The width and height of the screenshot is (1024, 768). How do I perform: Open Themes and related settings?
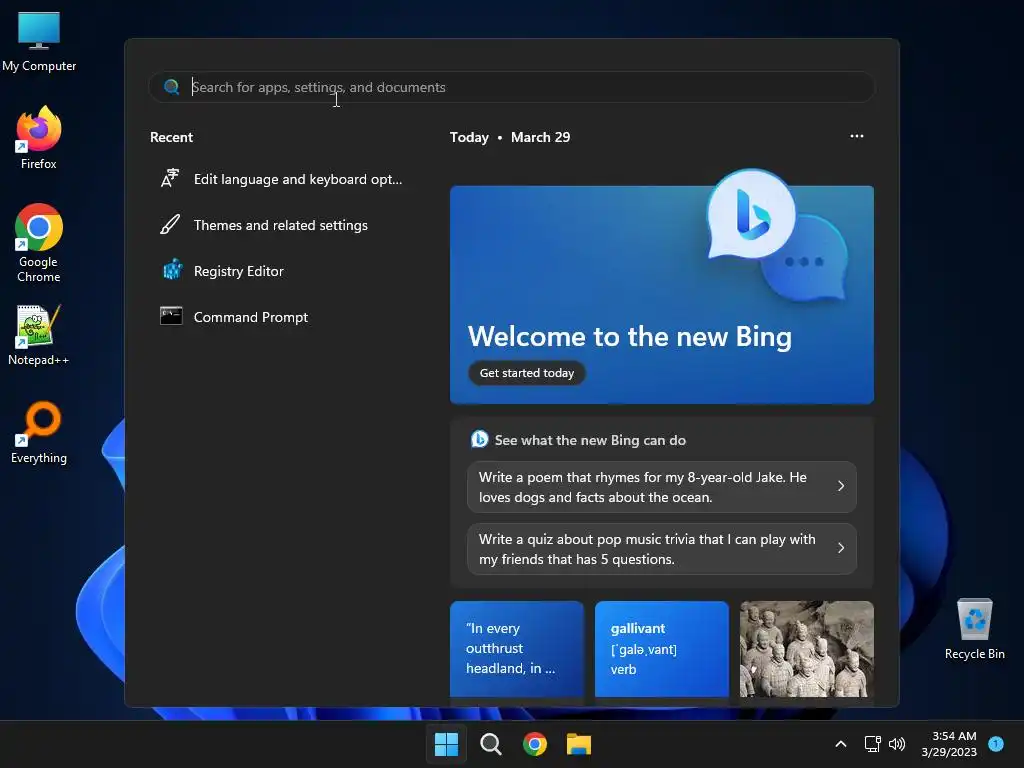pyautogui.click(x=282, y=225)
